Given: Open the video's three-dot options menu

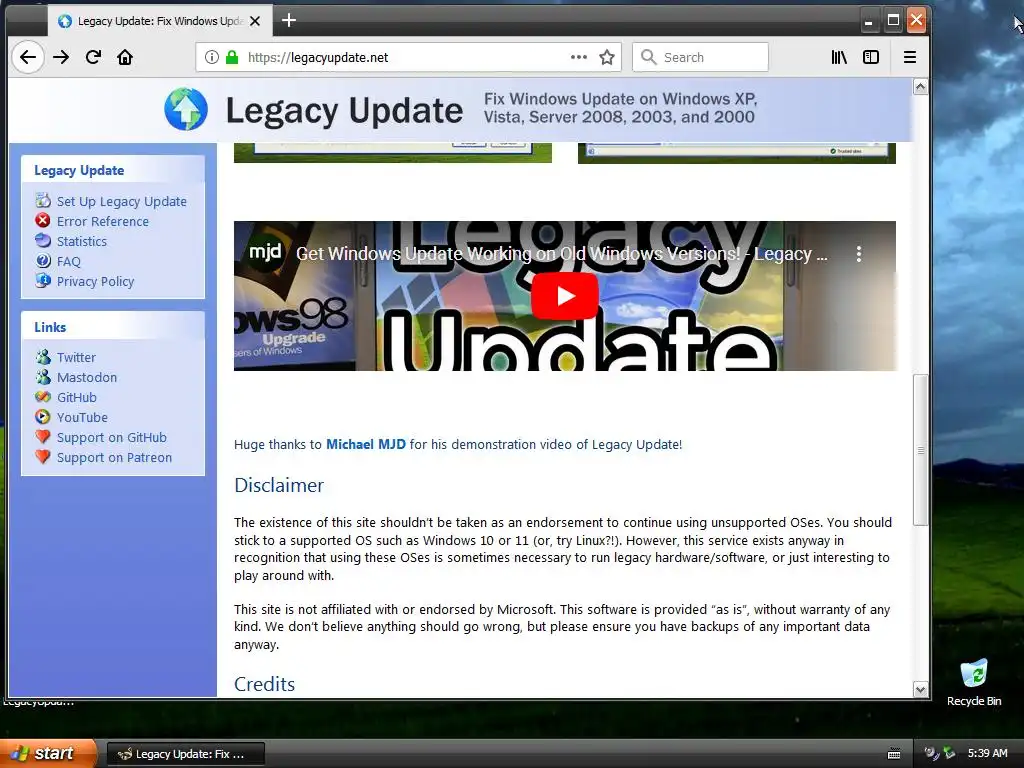Looking at the screenshot, I should 859,254.
